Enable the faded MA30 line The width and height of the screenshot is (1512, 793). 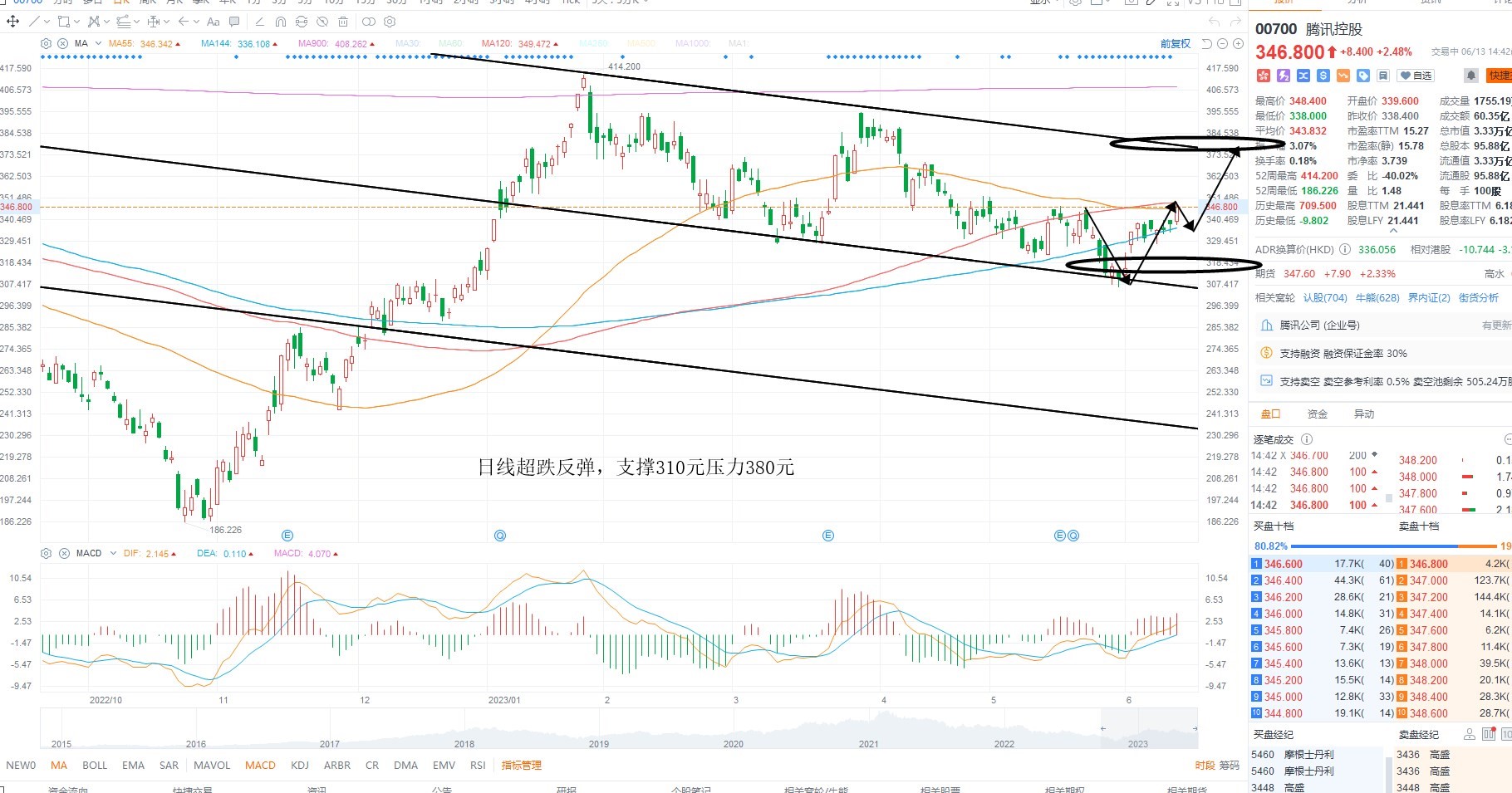(x=407, y=43)
